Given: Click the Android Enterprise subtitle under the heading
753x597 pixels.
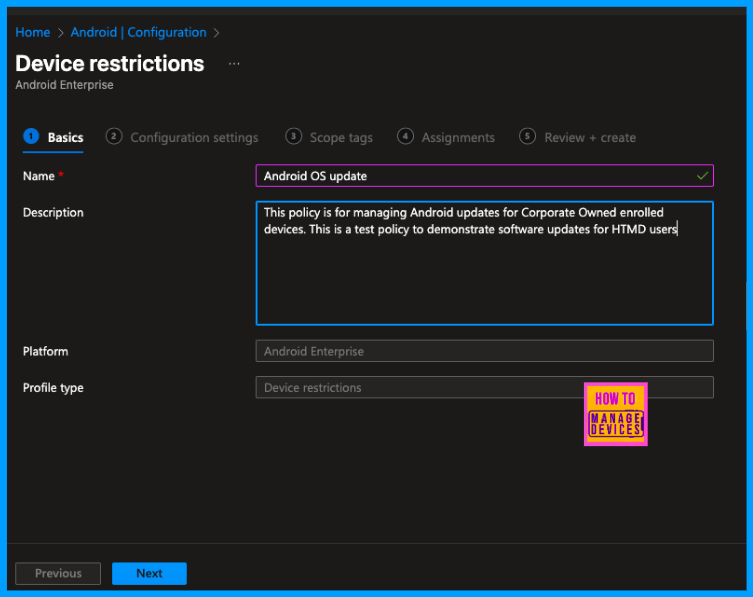Looking at the screenshot, I should [x=64, y=85].
